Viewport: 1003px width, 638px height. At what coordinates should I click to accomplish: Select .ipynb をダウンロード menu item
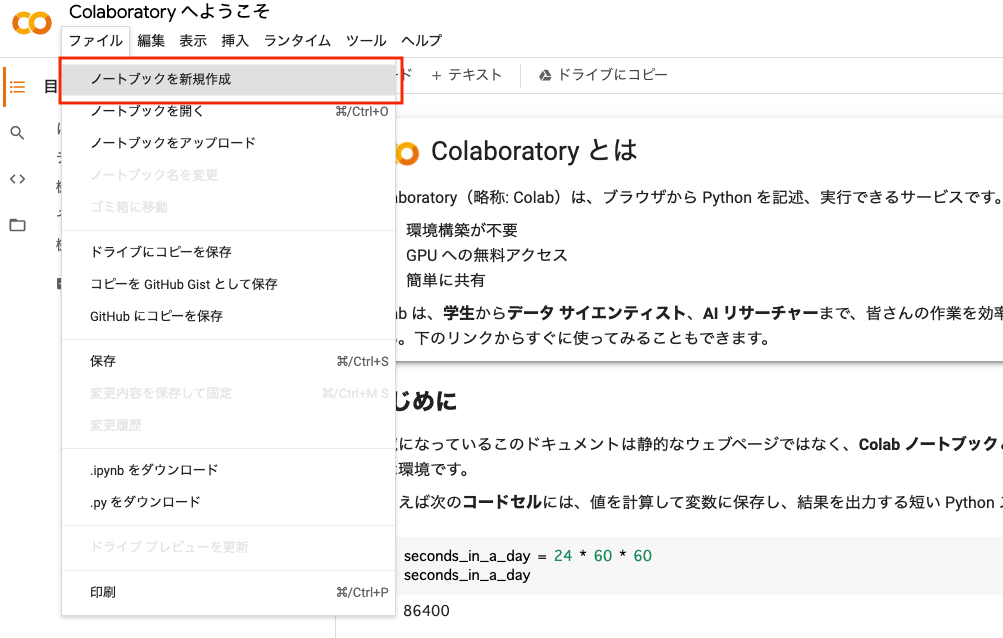click(228, 470)
